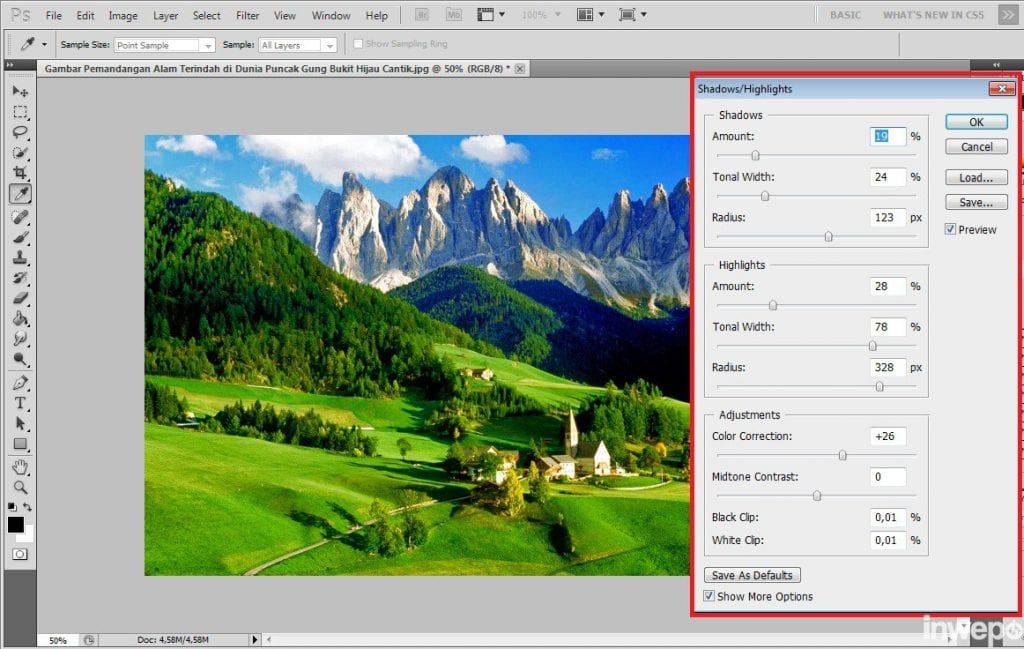Disable Show More Options checkbox
Viewport: 1024px width, 649px height.
point(709,597)
